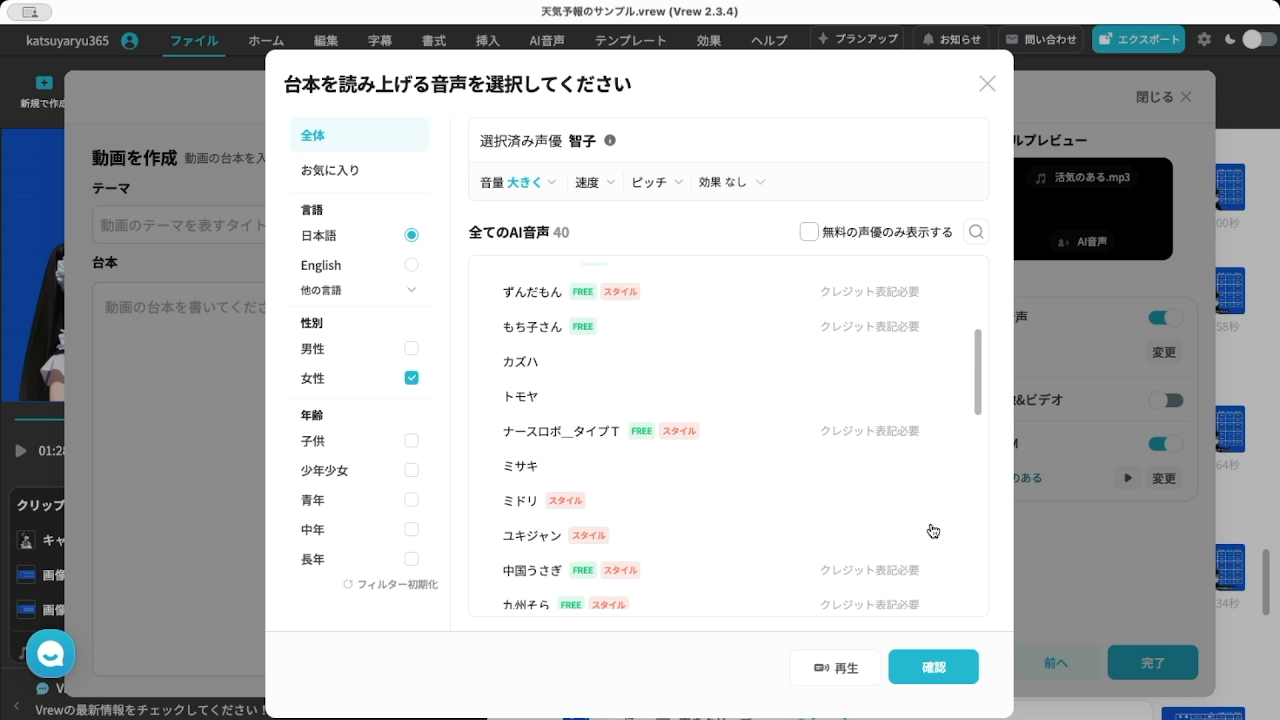Viewport: 1280px width, 720px height.
Task: Click the search magnifier icon for AI voices
Action: [x=976, y=232]
